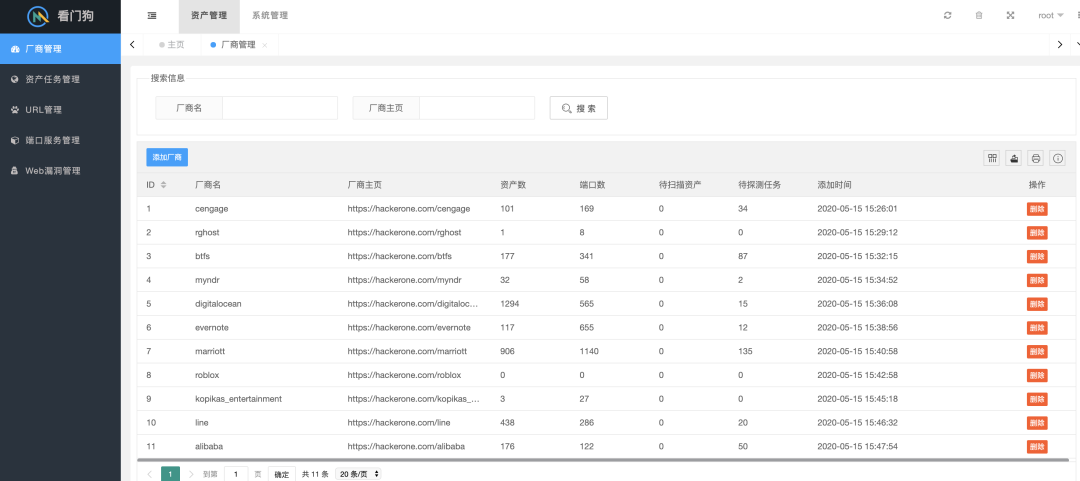Click the 资产数 column header
1080x481 pixels.
pos(513,185)
